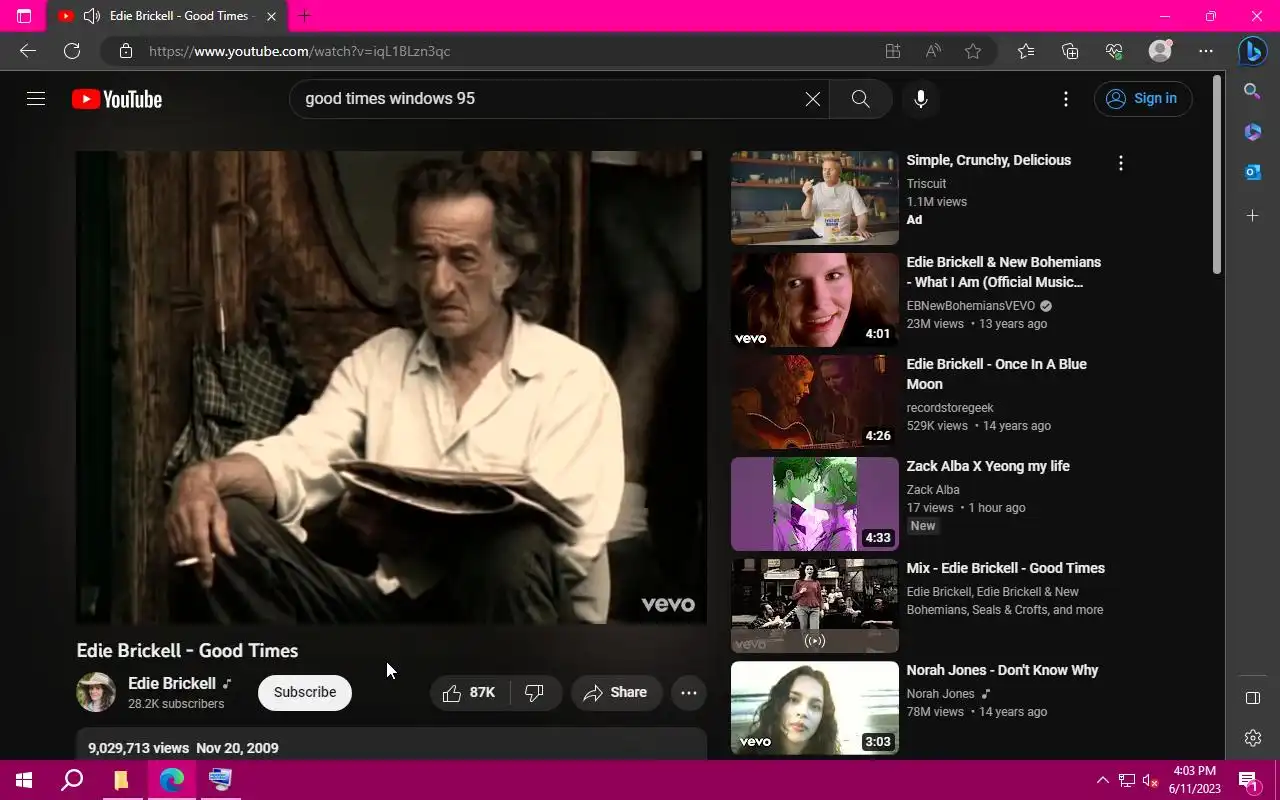Click the page vertical scrollbar
This screenshot has width=1280, height=800.
coord(1217,175)
